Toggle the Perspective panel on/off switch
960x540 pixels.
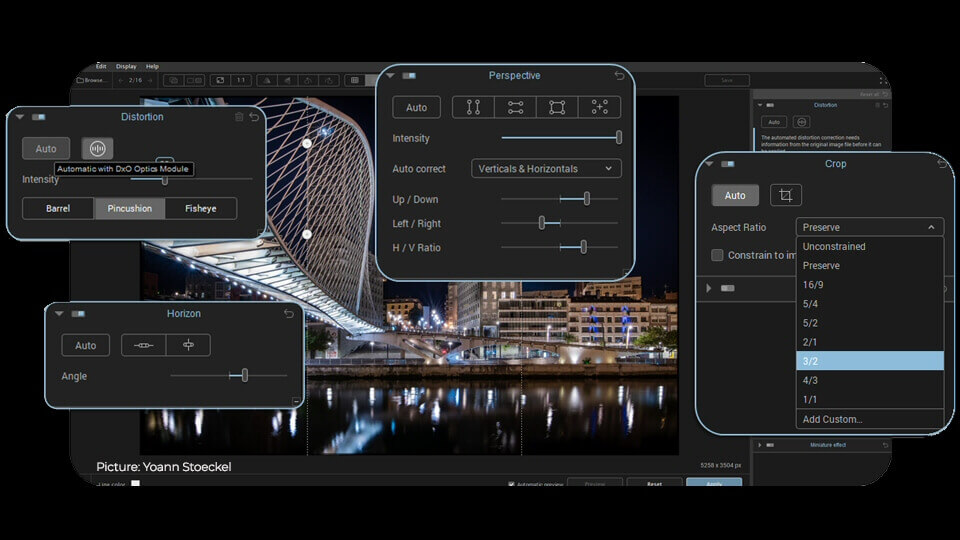(x=409, y=75)
